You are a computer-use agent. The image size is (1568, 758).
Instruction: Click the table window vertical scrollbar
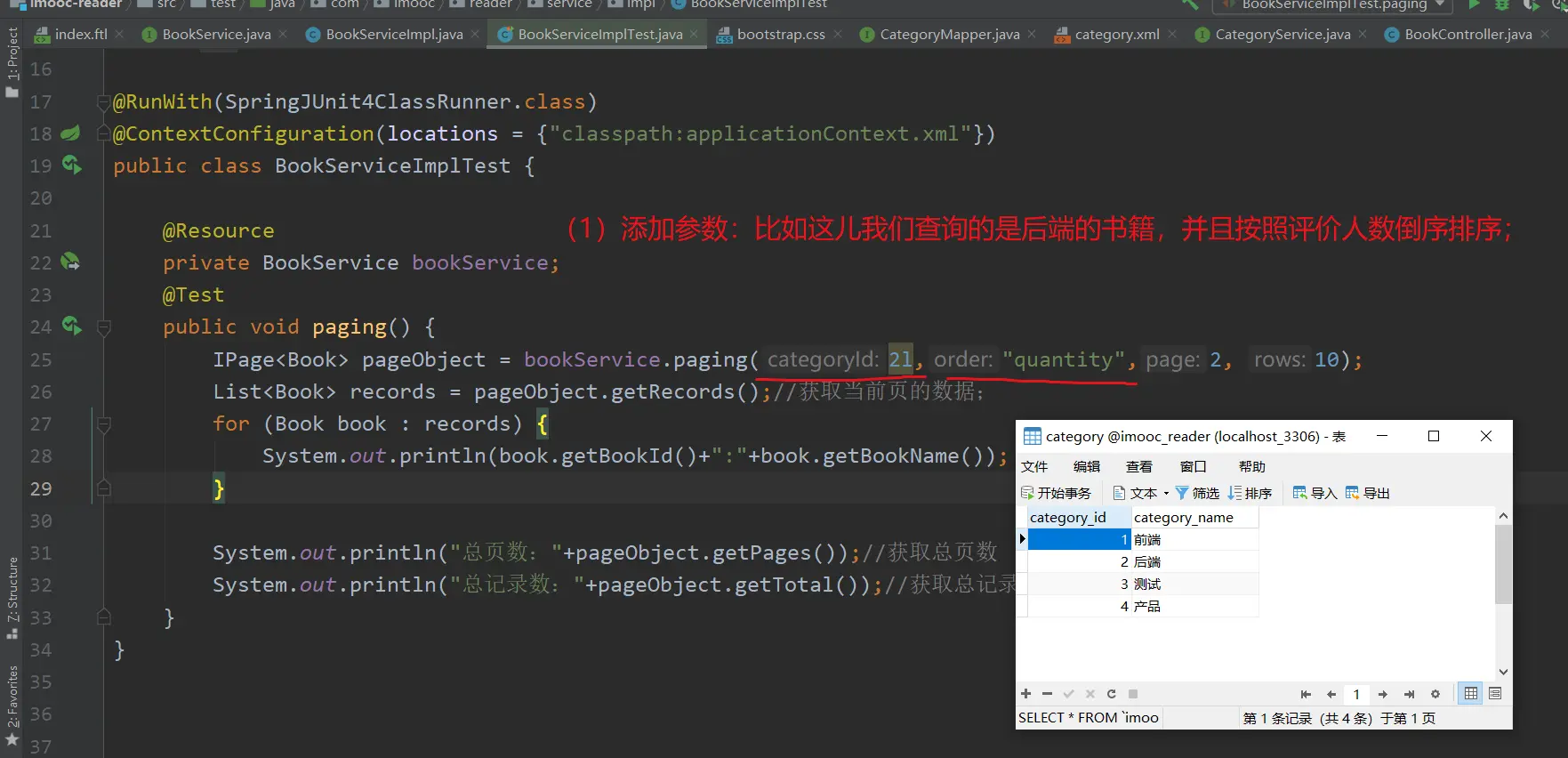(1503, 564)
